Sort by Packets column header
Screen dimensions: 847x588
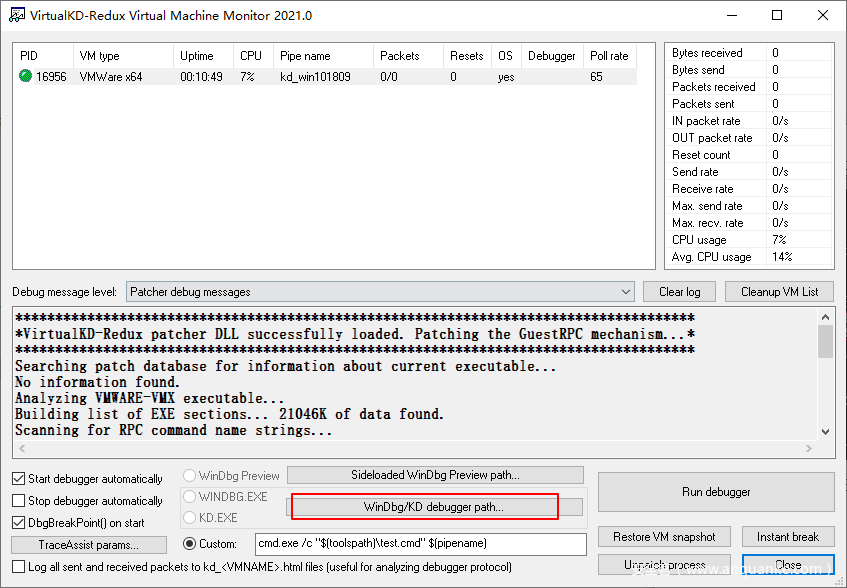(x=408, y=56)
